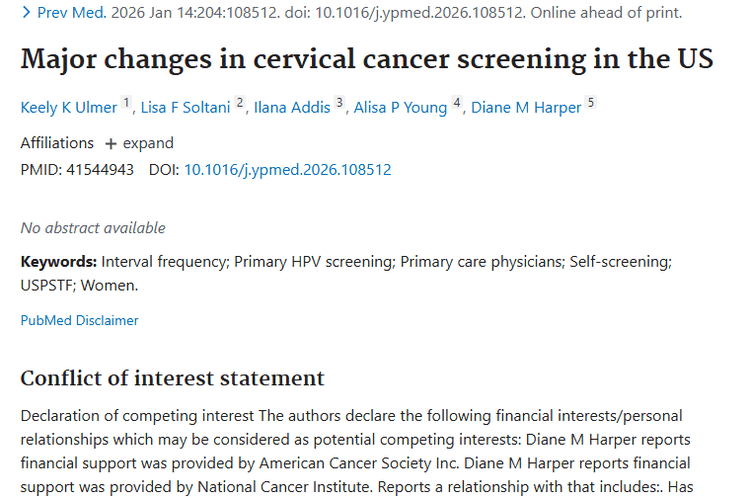Open the PubMed Disclaimer link
This screenshot has height=500, width=750.
tap(79, 321)
